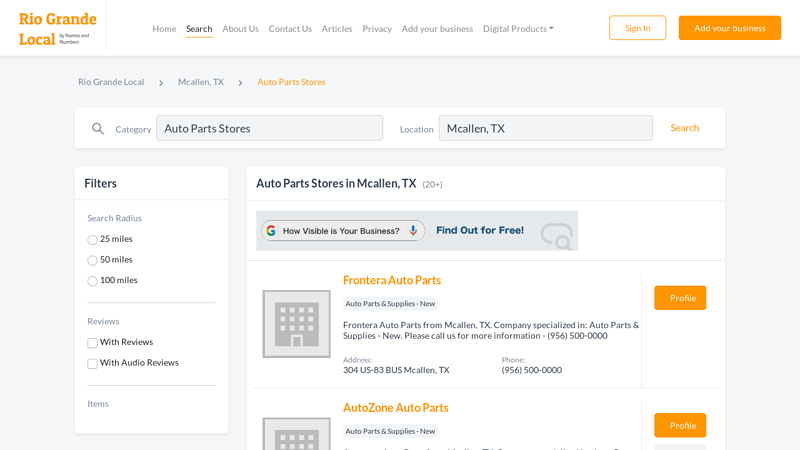
Task: Click the Google G icon in banner
Action: [x=271, y=231]
